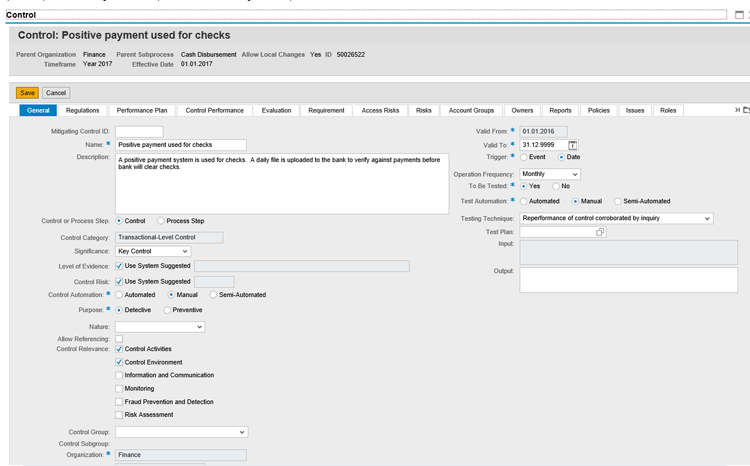Maximize the Control window
This screenshot has width=750, height=466.
(x=738, y=14)
